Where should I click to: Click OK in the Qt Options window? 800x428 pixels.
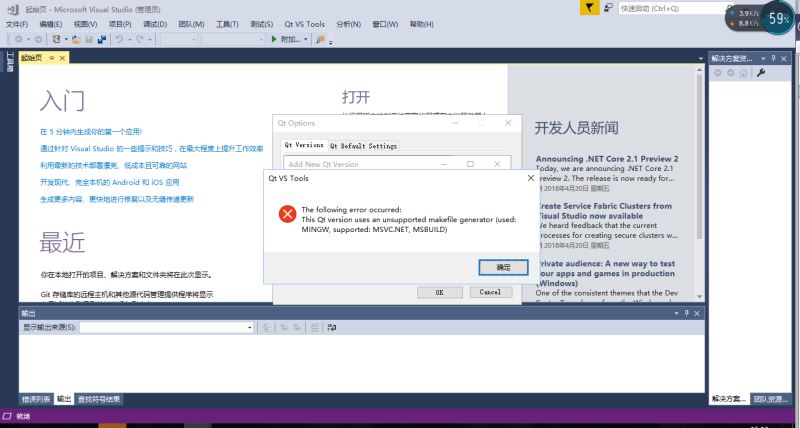click(439, 292)
